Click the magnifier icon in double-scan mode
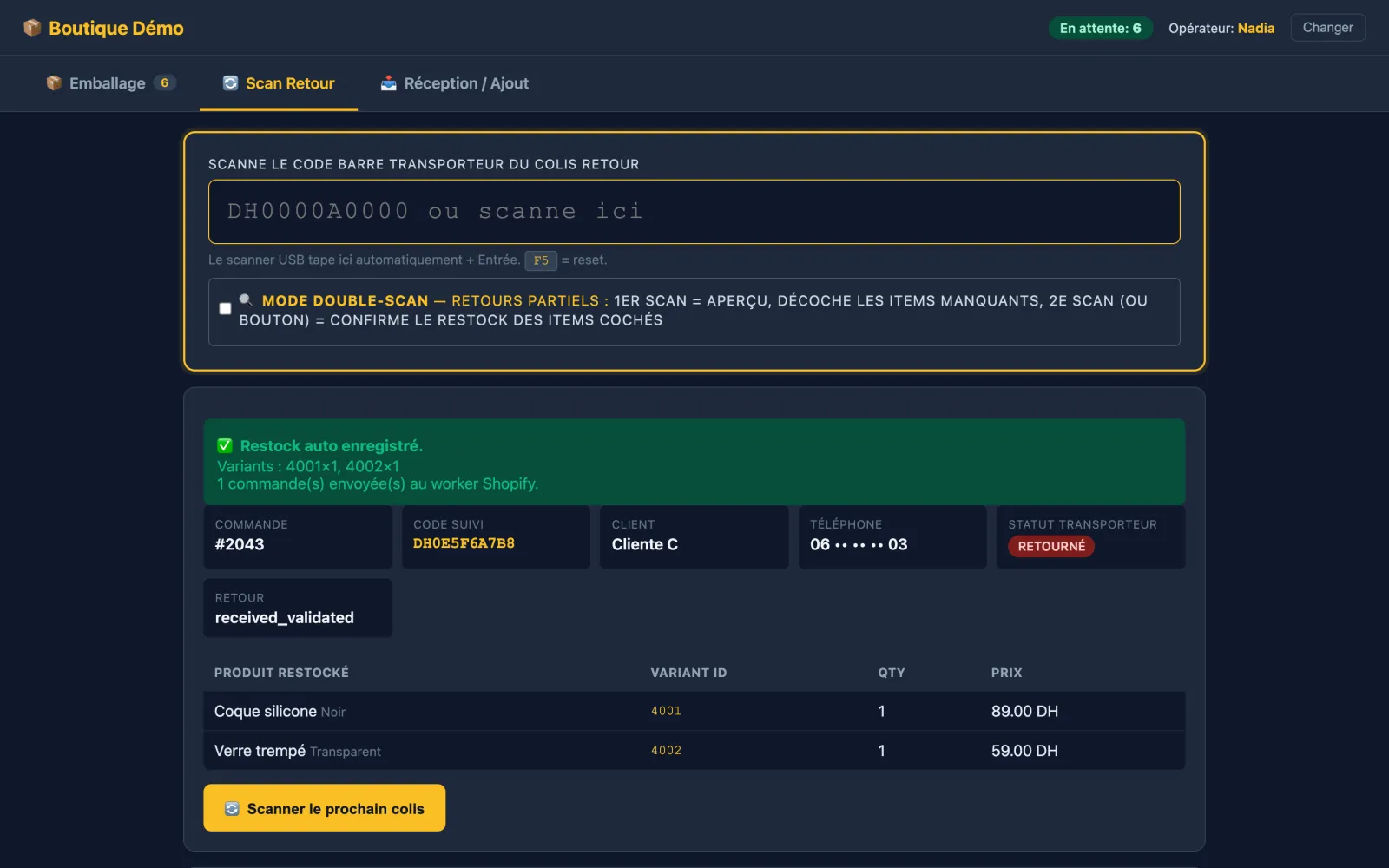 point(247,300)
